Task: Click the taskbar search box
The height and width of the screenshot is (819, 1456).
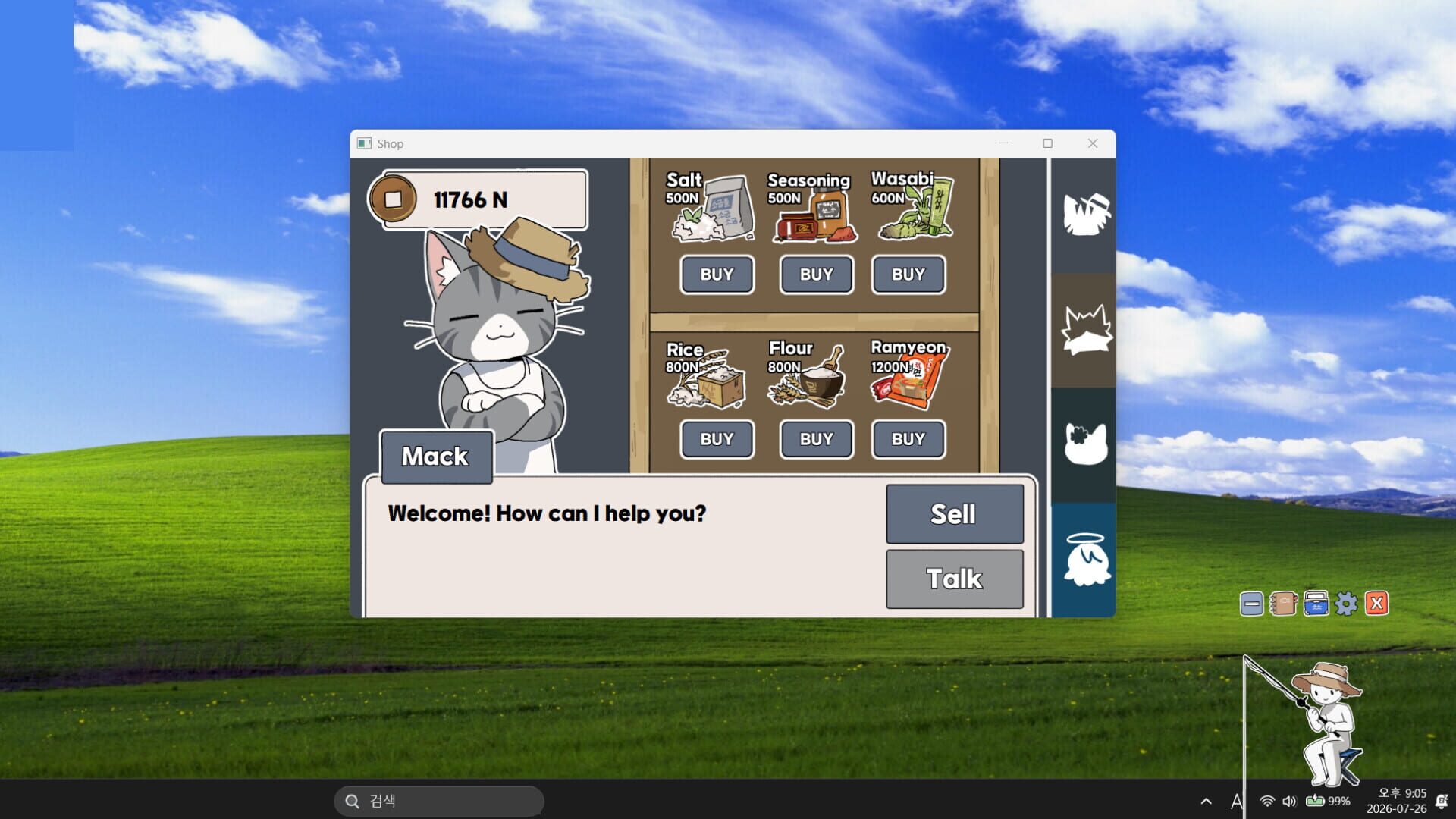Action: [x=439, y=801]
